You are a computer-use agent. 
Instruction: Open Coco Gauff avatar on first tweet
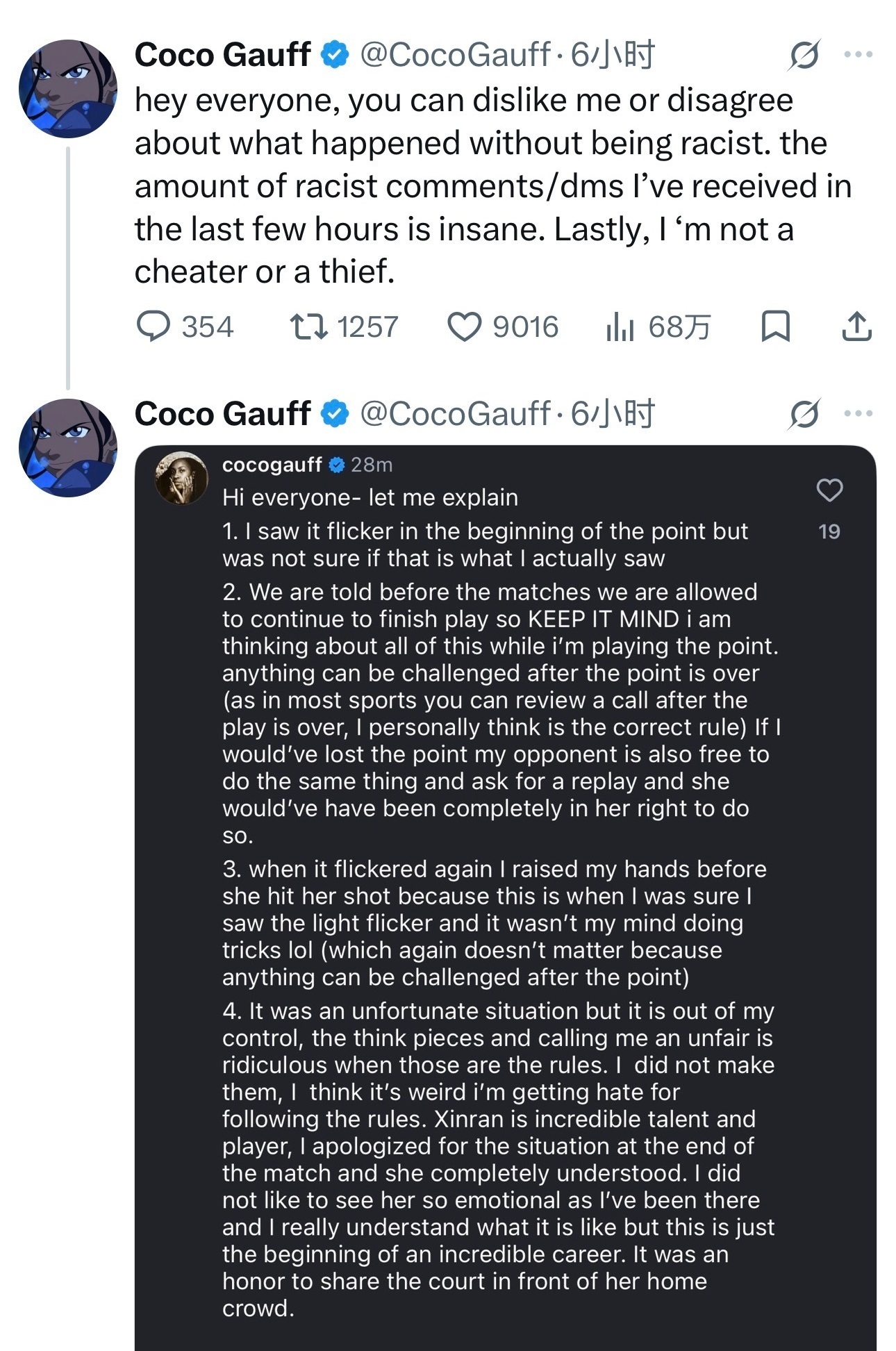(x=68, y=88)
